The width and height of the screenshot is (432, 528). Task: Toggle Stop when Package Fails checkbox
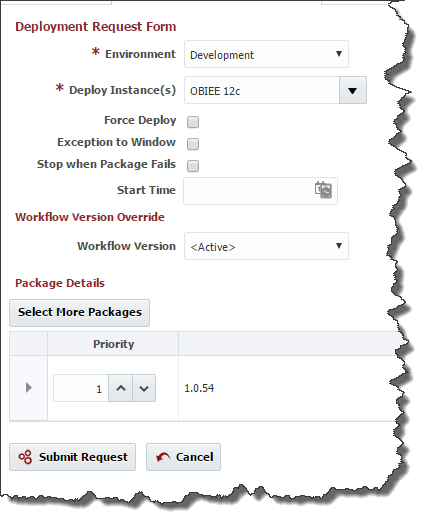193,166
